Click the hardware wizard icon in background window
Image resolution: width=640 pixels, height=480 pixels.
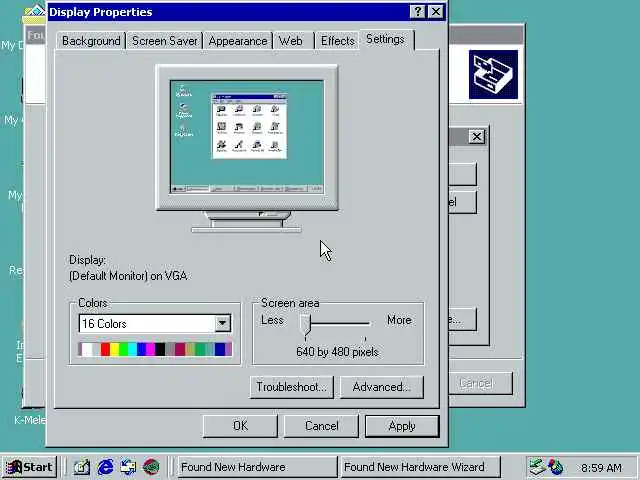(x=493, y=75)
